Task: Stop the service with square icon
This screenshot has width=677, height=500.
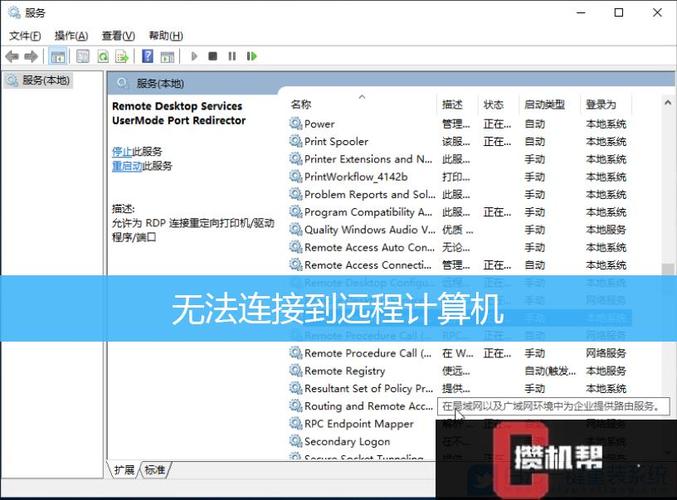Action: click(212, 56)
